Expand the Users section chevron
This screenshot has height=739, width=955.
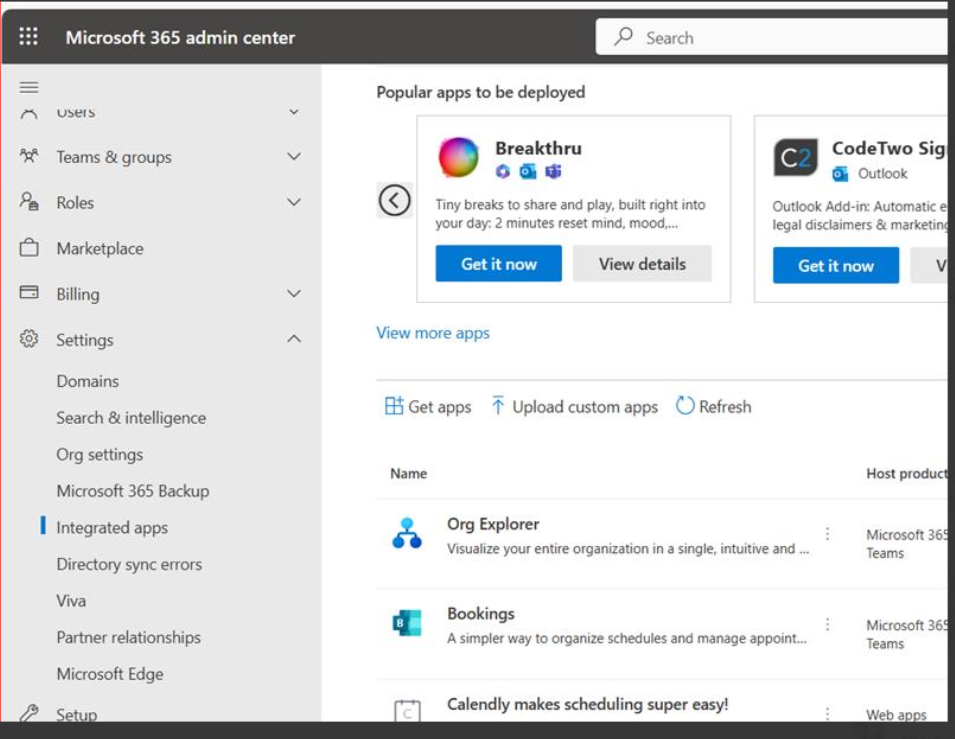(294, 111)
